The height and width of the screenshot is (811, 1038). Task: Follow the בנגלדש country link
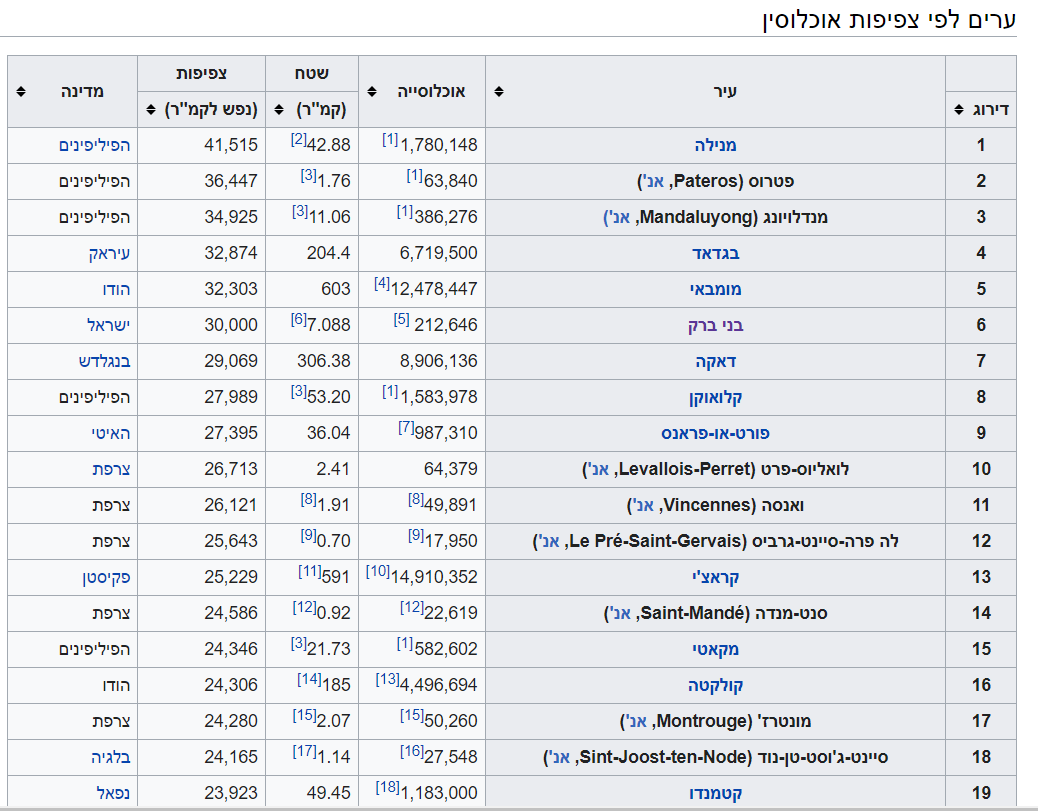coord(105,361)
